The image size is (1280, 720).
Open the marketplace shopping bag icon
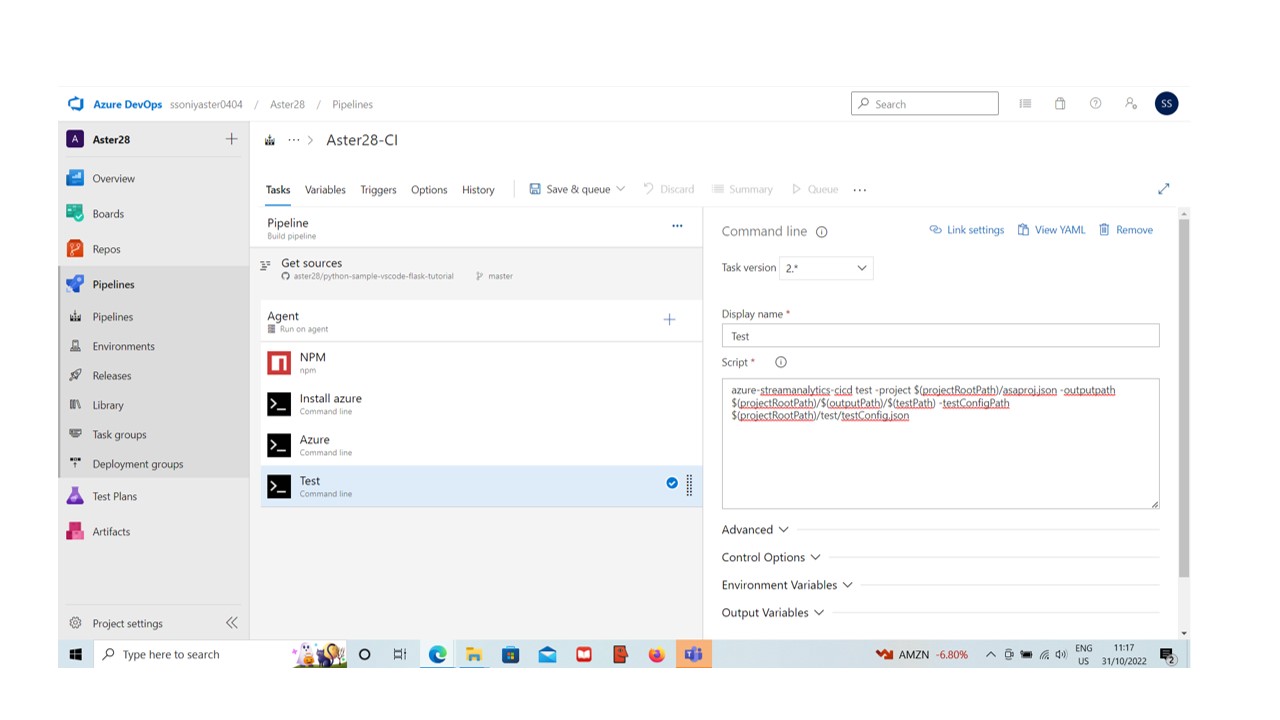(x=1060, y=104)
